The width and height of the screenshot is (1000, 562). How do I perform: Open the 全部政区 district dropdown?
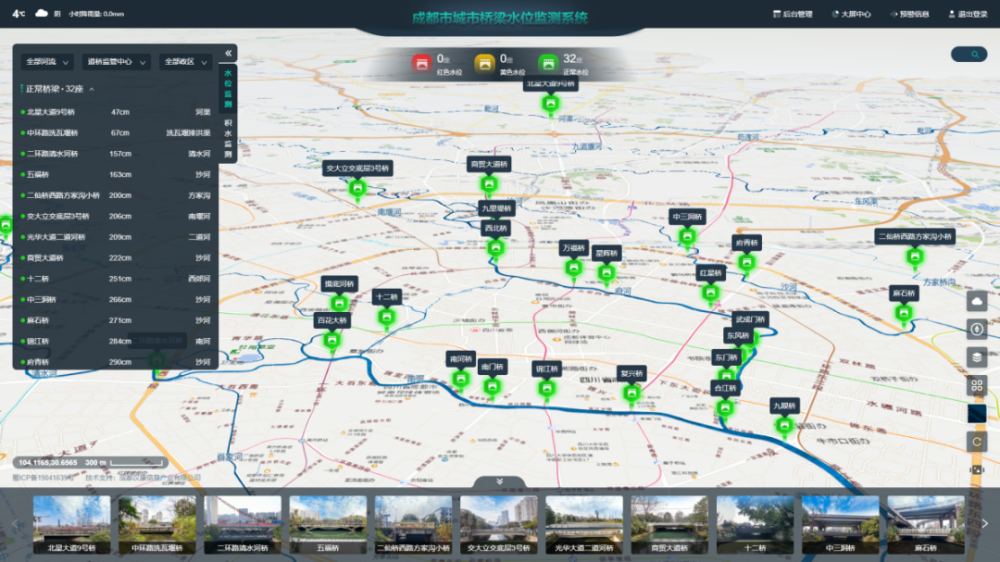click(185, 62)
